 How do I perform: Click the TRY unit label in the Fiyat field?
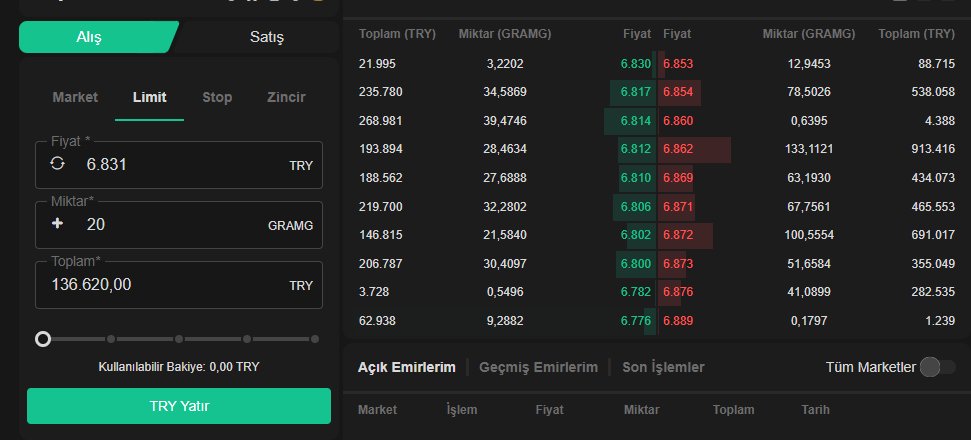pos(301,166)
